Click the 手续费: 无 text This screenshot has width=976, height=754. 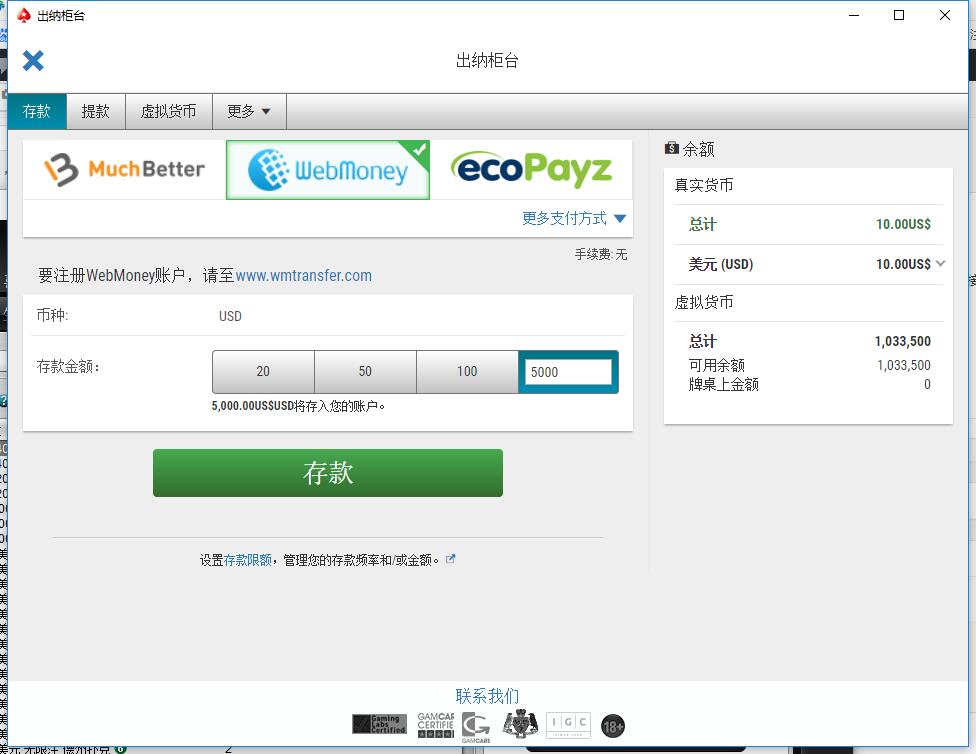[x=601, y=254]
